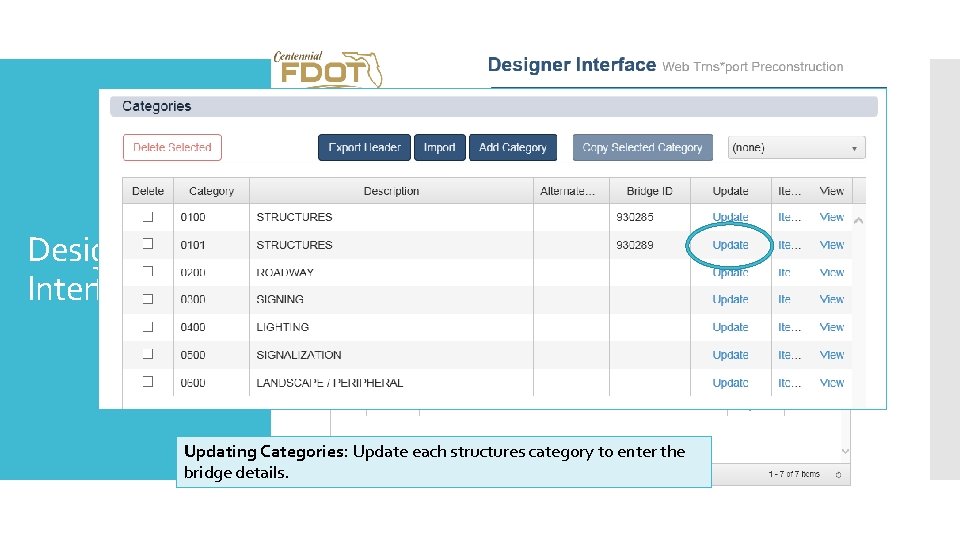Sort by the Bridge ID column header
Image resolution: width=960 pixels, height=540 pixels.
[650, 191]
